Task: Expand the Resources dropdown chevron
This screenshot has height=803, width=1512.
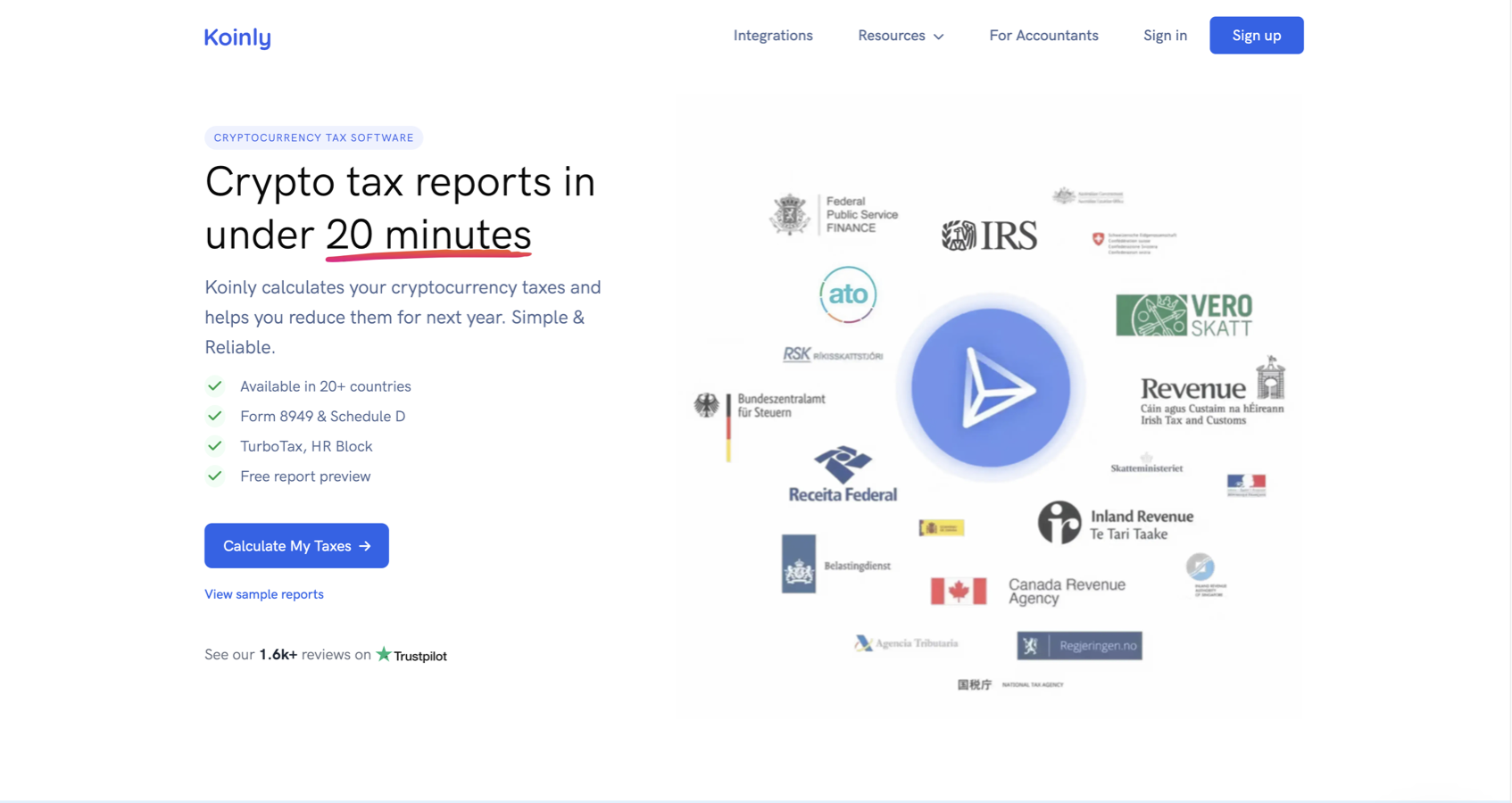Action: pyautogui.click(x=938, y=37)
